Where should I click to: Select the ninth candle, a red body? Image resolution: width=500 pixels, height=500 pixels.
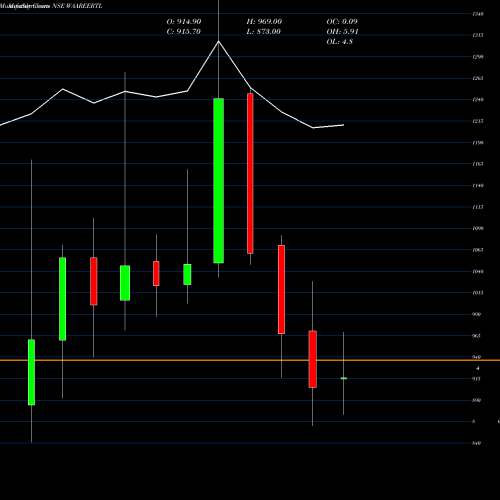[281, 289]
